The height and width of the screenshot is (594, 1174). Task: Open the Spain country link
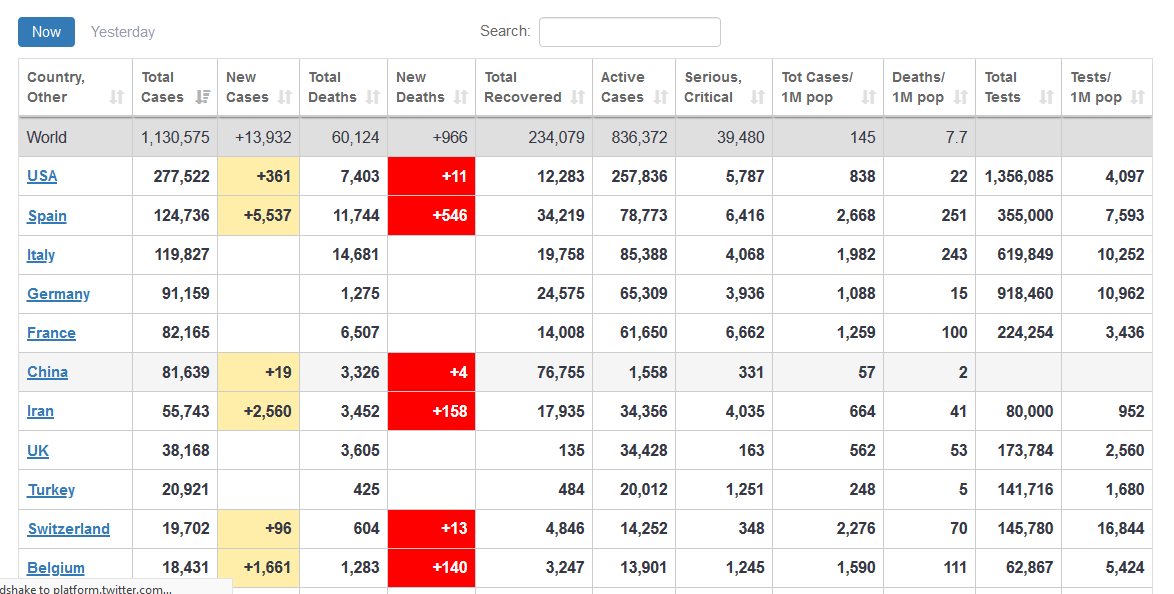[x=47, y=216]
